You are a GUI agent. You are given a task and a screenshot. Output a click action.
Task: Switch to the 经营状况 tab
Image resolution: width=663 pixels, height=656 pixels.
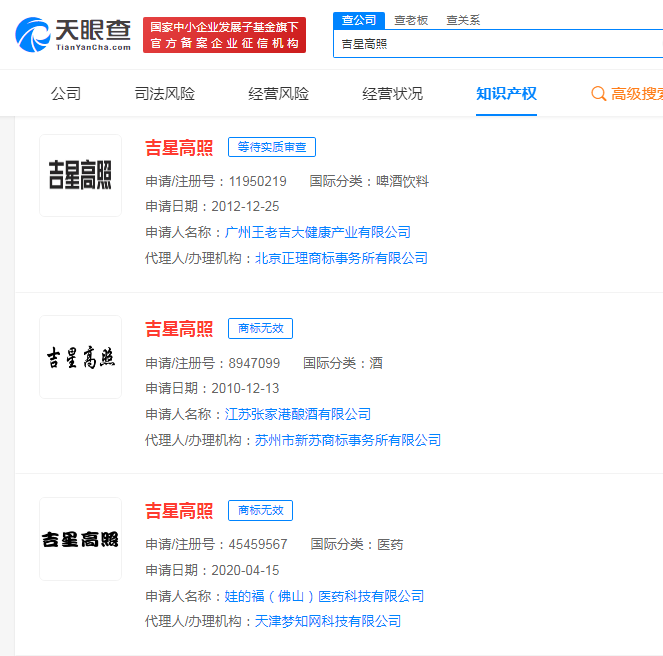pyautogui.click(x=393, y=94)
